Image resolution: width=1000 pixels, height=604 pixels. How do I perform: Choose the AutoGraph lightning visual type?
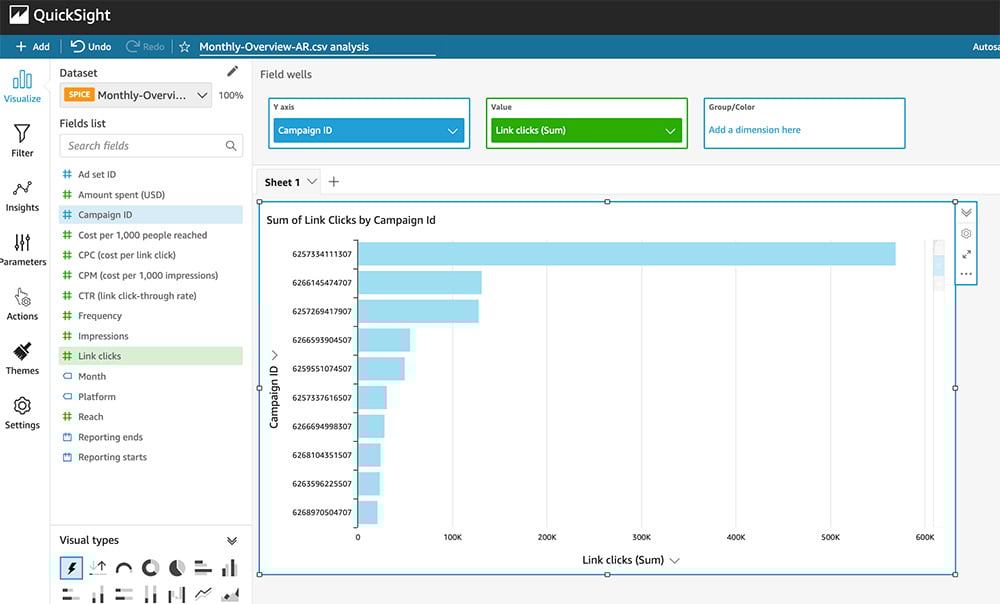71,568
